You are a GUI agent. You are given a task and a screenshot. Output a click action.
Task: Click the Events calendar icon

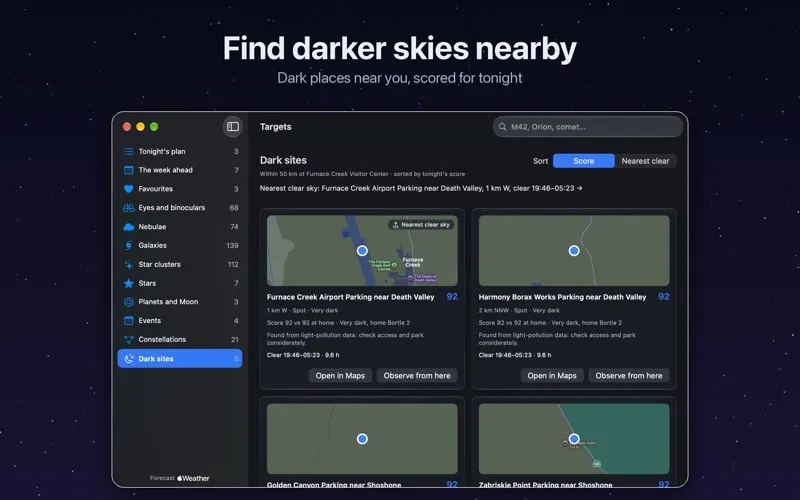coord(129,321)
